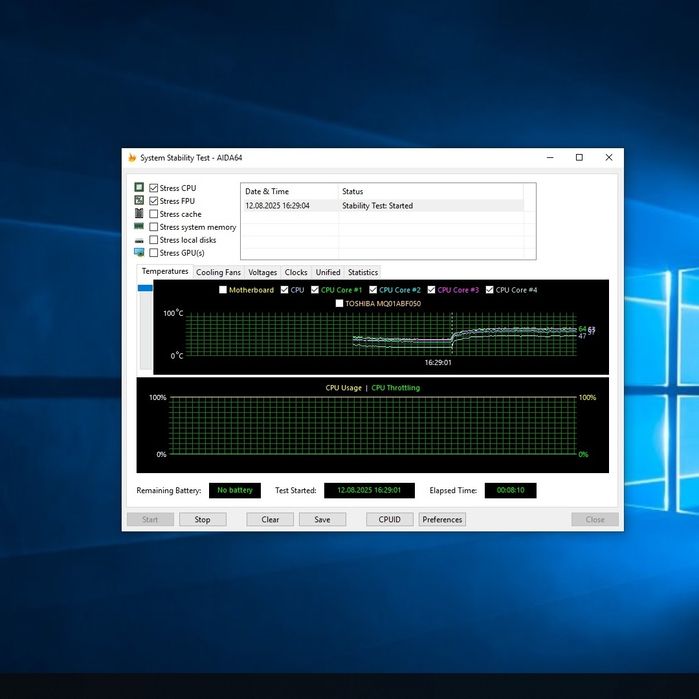
Task: Click the FPU icon beside Stress FPU
Action: [139, 200]
